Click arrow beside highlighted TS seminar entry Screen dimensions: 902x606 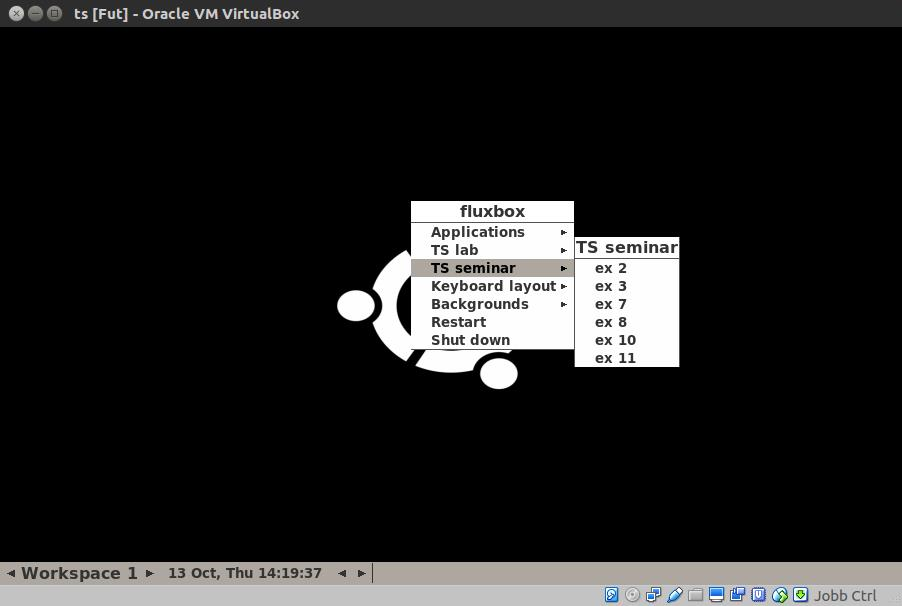click(x=564, y=268)
